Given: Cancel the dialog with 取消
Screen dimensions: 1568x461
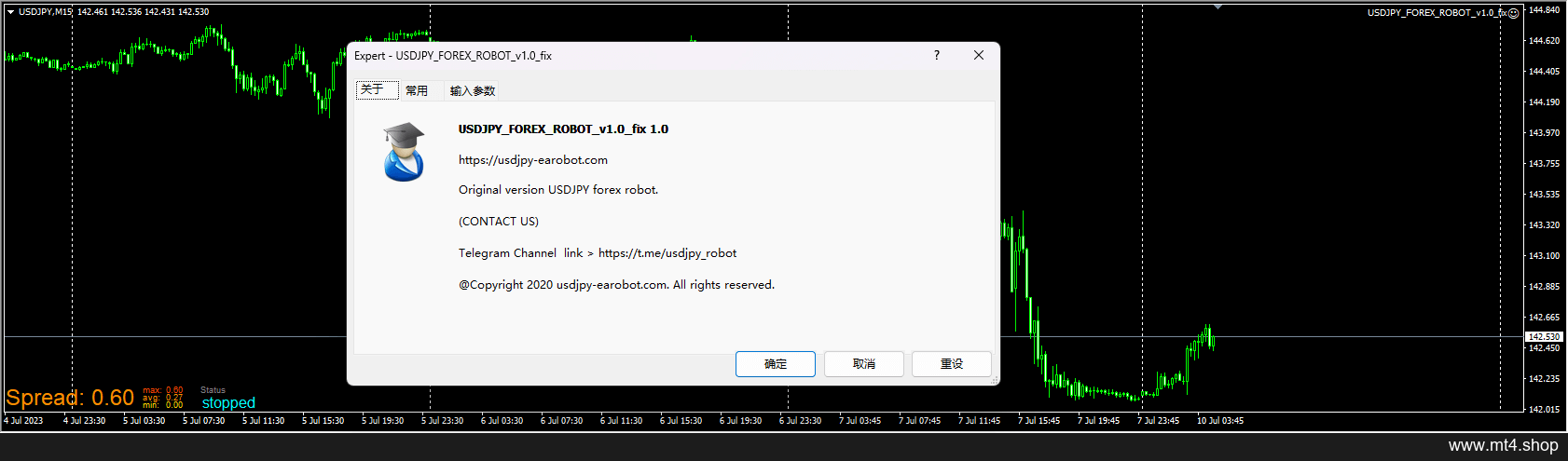Looking at the screenshot, I should (864, 364).
